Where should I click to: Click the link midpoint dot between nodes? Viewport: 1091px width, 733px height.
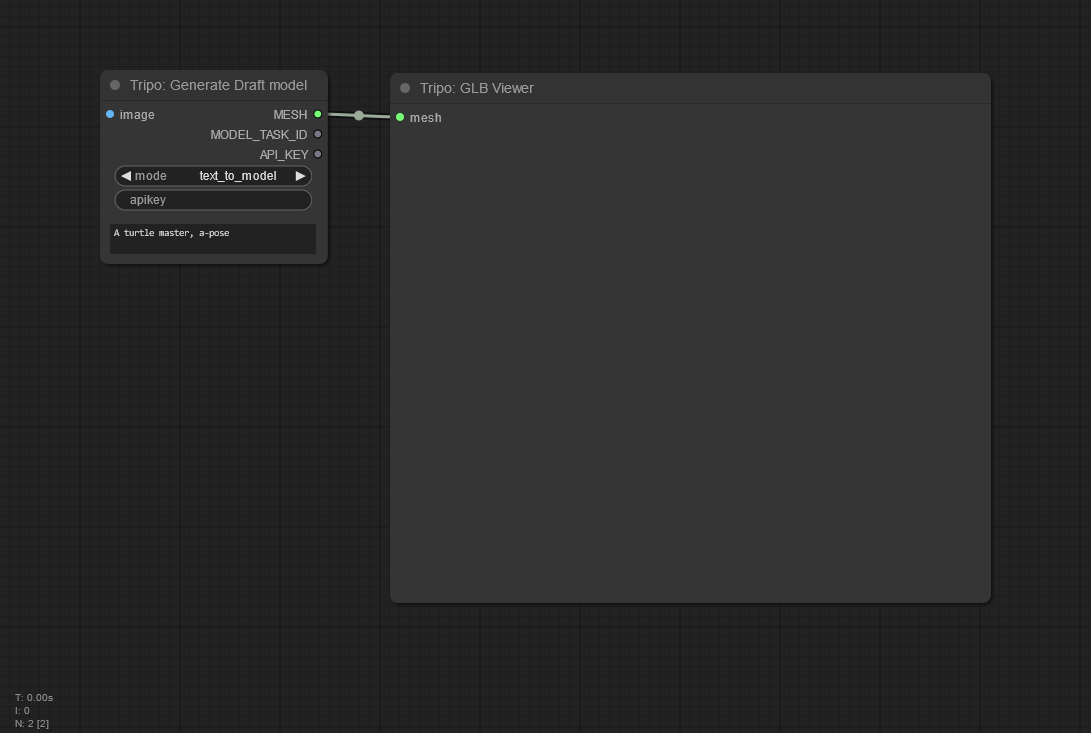[358, 116]
